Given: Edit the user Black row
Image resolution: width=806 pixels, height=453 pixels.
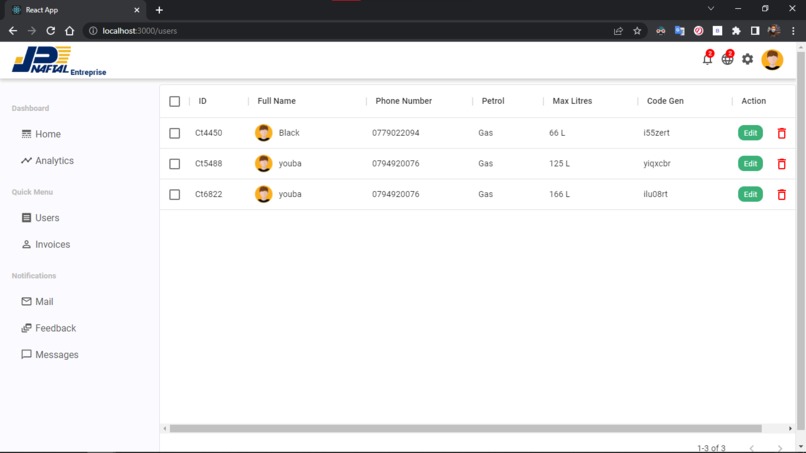Looking at the screenshot, I should tap(750, 133).
